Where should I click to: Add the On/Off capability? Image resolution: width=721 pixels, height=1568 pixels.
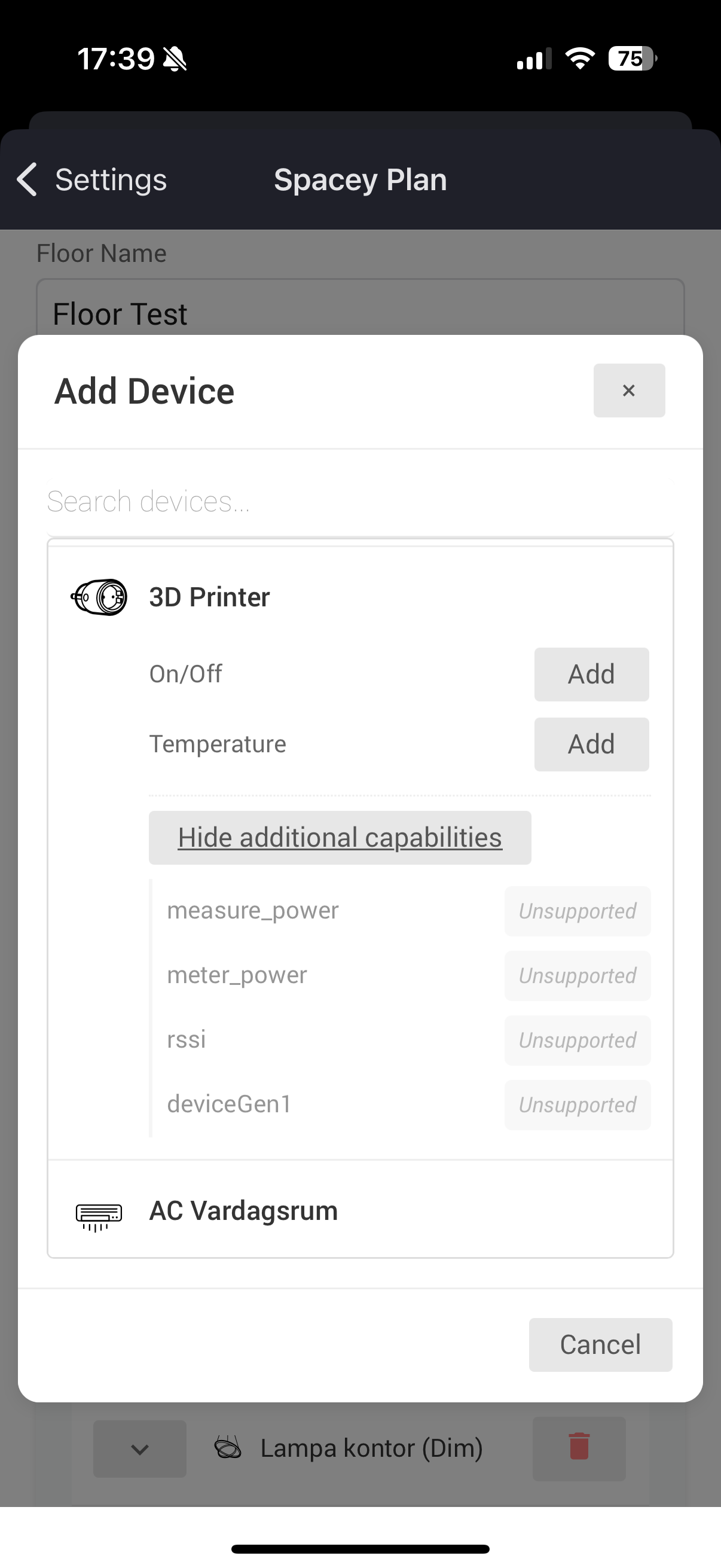[x=591, y=675]
